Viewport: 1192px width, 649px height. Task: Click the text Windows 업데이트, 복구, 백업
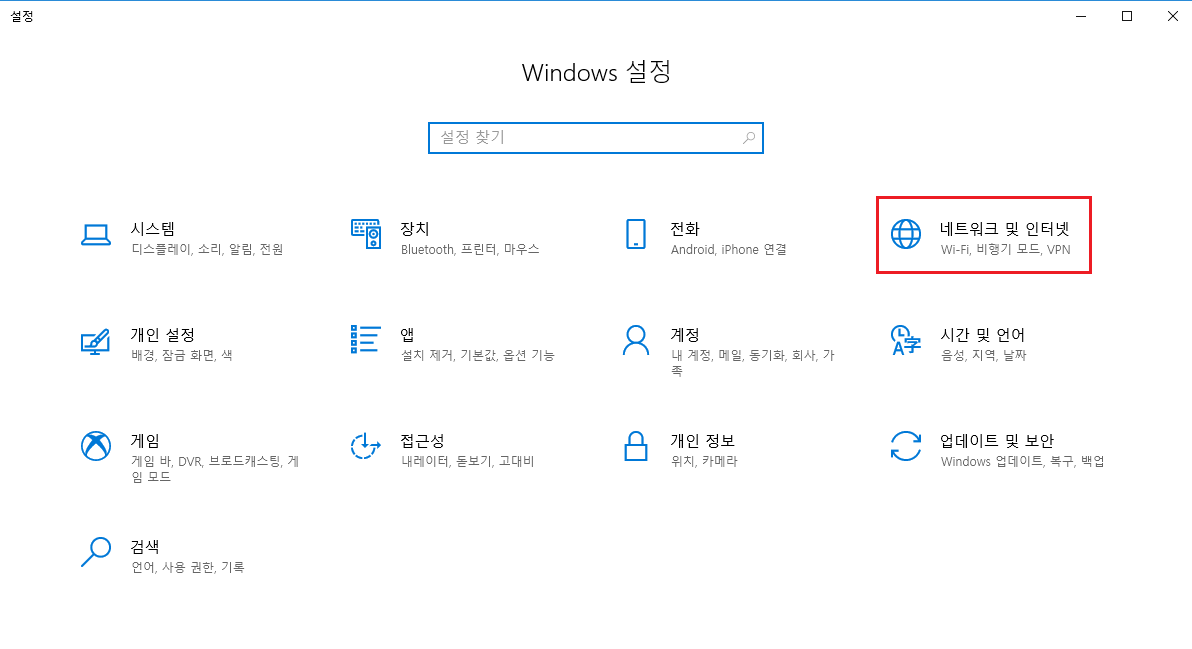tap(1022, 461)
